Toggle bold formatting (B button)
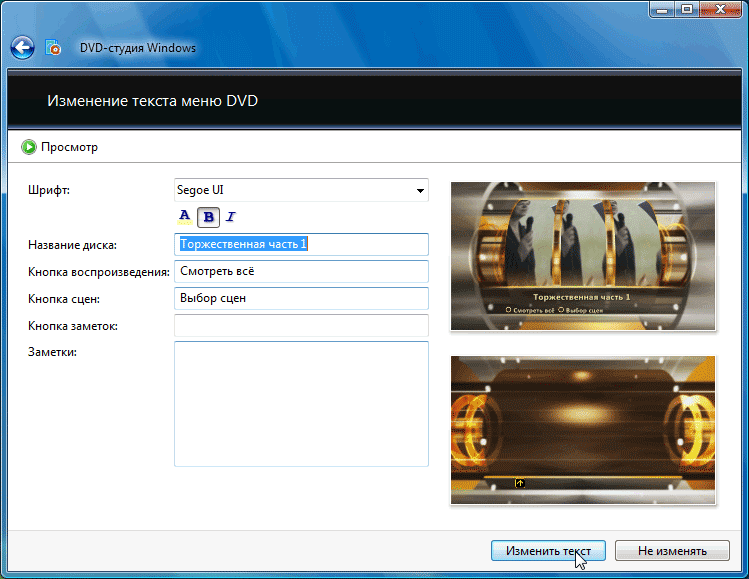 (x=208, y=217)
